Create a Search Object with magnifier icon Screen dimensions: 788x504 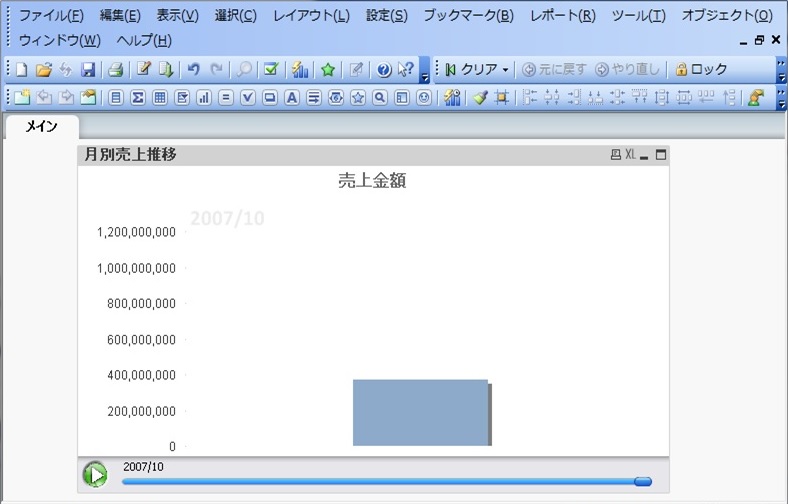click(380, 97)
